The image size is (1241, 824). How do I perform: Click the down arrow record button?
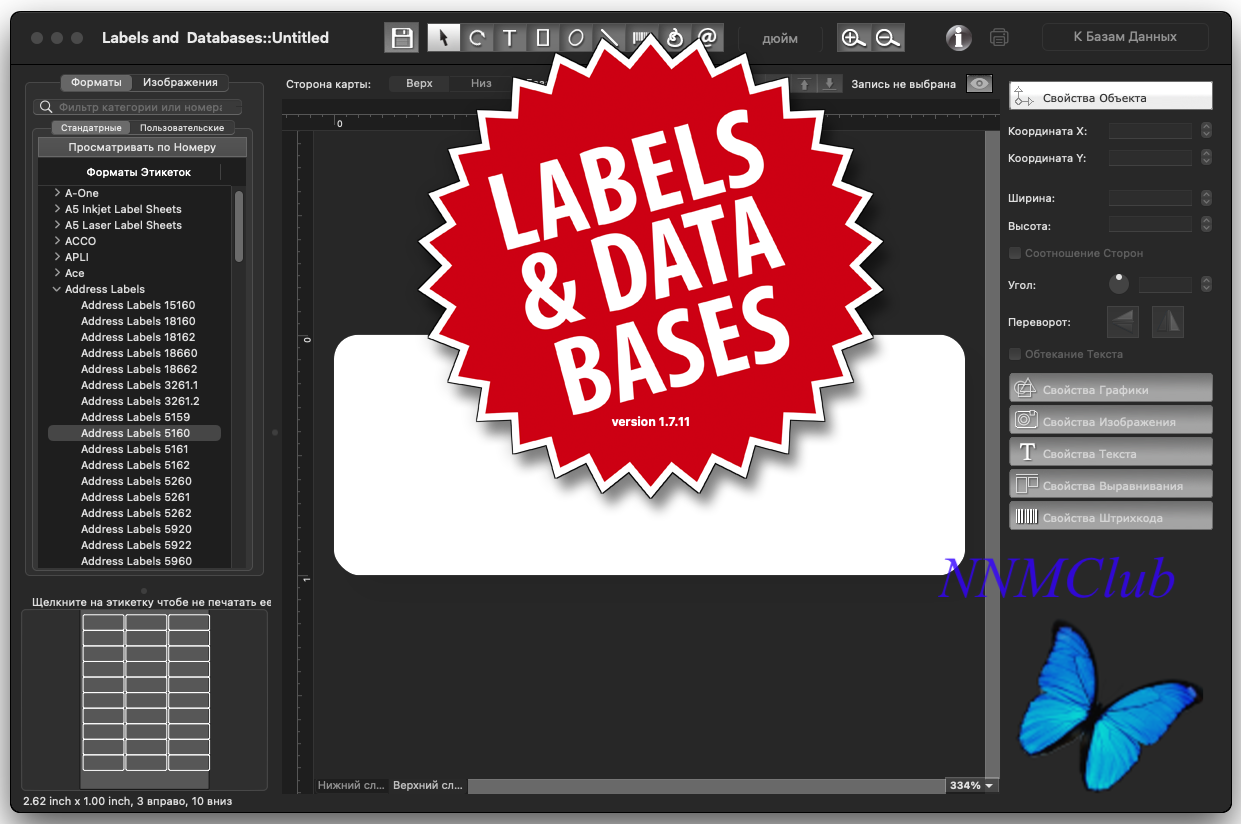coord(829,84)
